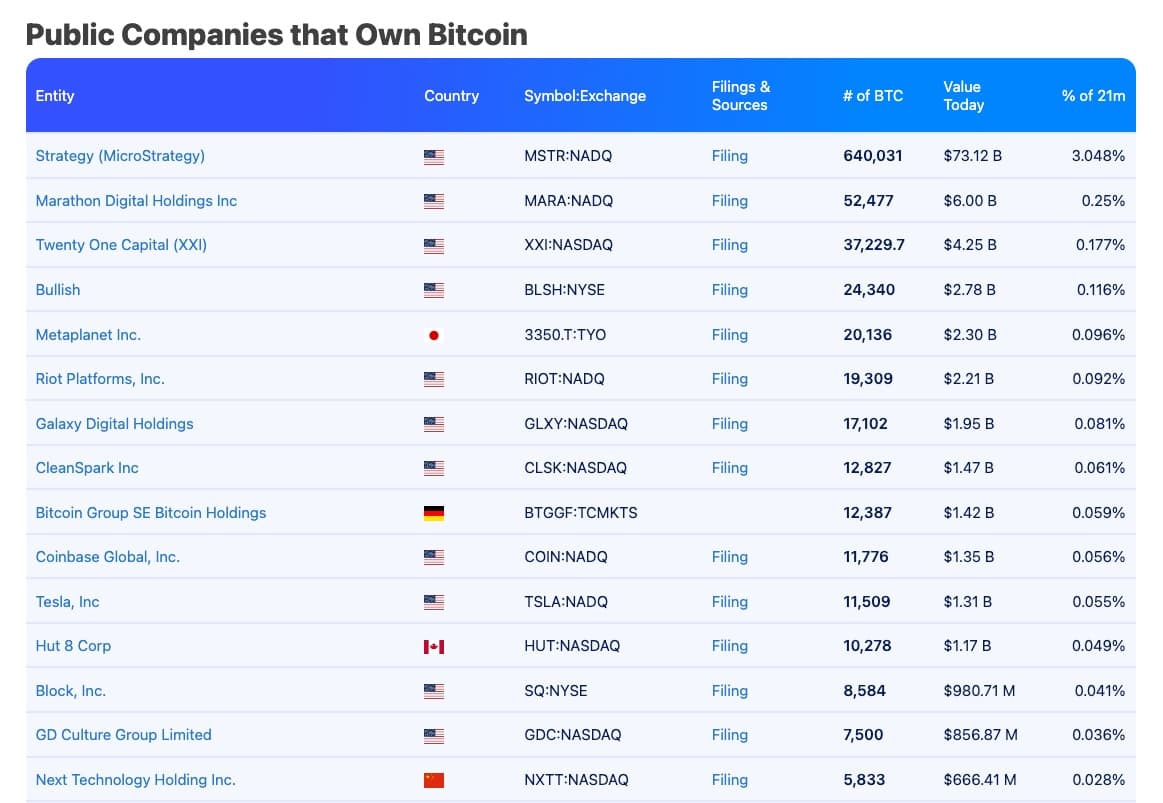Image resolution: width=1163 pixels, height=803 pixels.
Task: Open Twenty One Capital (XXI) page
Action: [121, 245]
